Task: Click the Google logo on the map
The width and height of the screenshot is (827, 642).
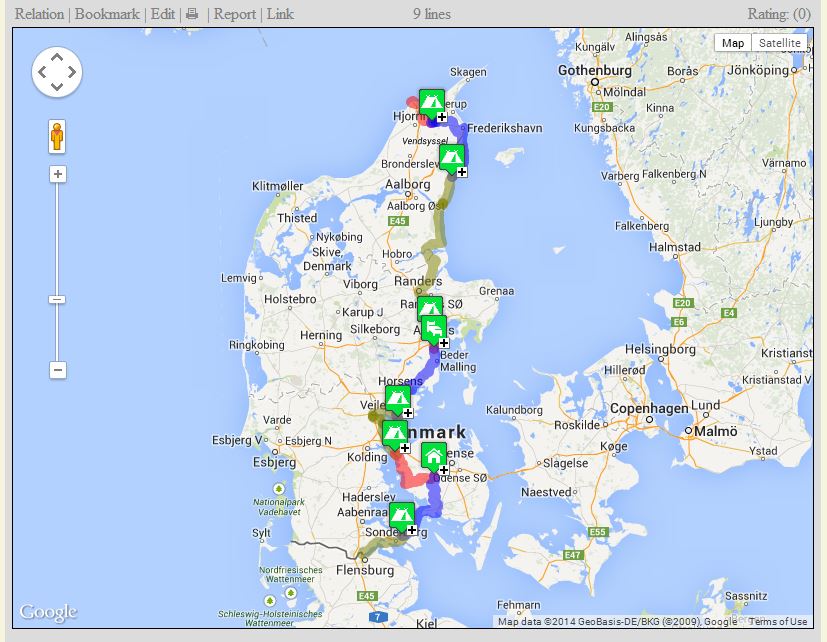Action: [x=48, y=612]
